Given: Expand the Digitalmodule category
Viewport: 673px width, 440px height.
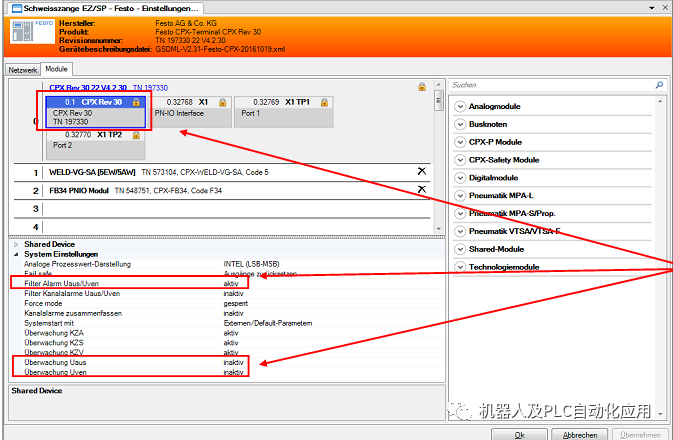Looking at the screenshot, I should [460, 178].
